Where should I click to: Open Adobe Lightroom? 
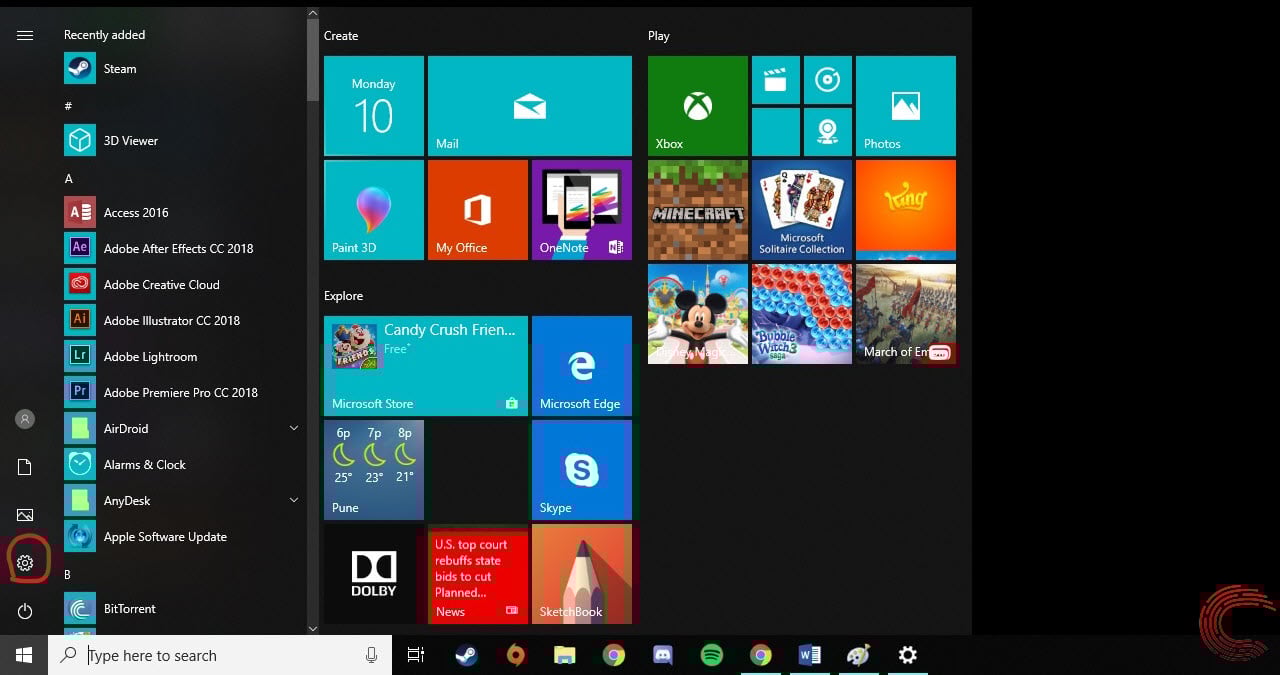point(180,357)
